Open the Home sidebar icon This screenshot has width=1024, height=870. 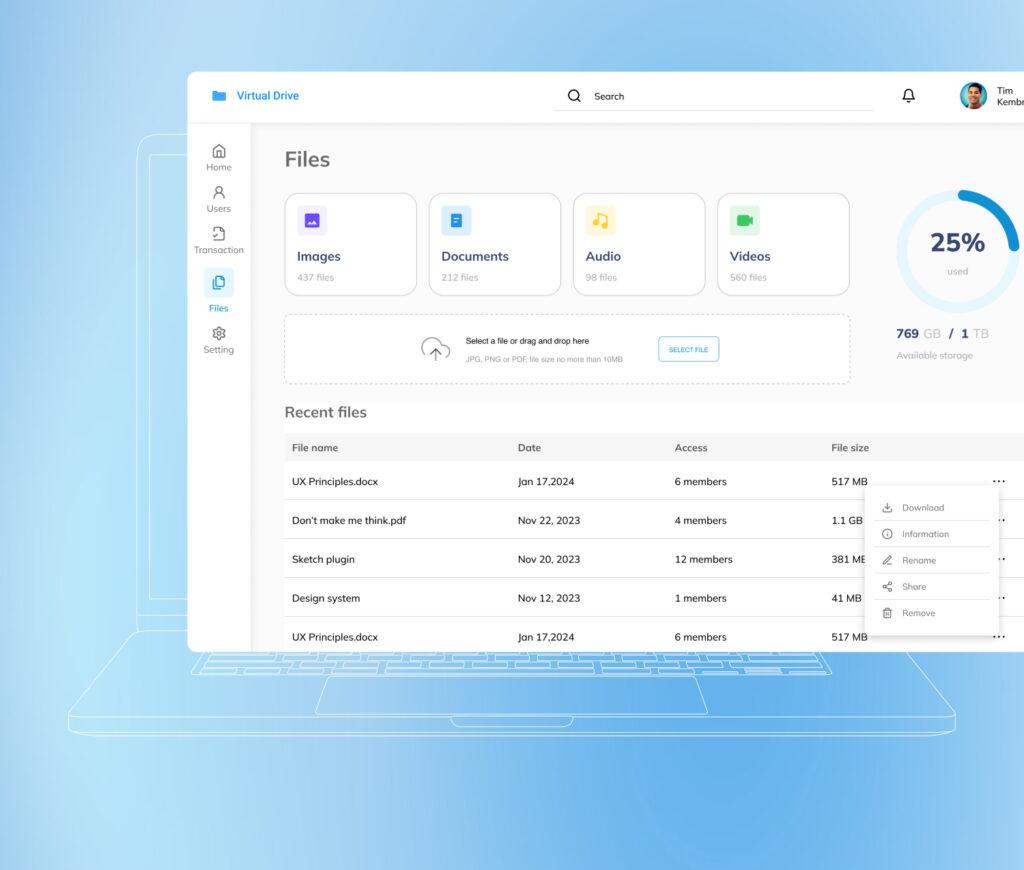[x=218, y=152]
